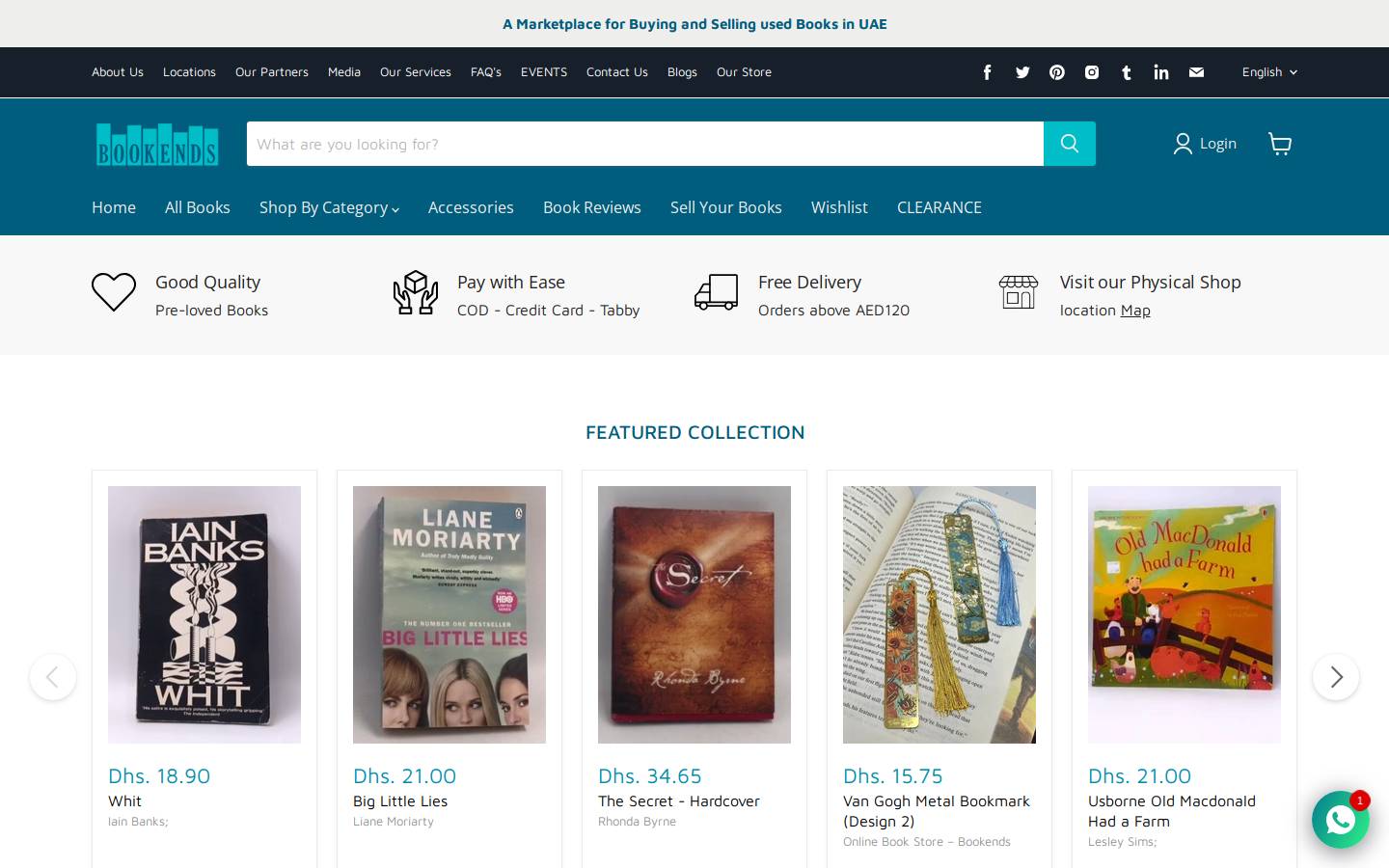Click 'Usborne Old Macdonald Had a Farm' title

[1172, 811]
